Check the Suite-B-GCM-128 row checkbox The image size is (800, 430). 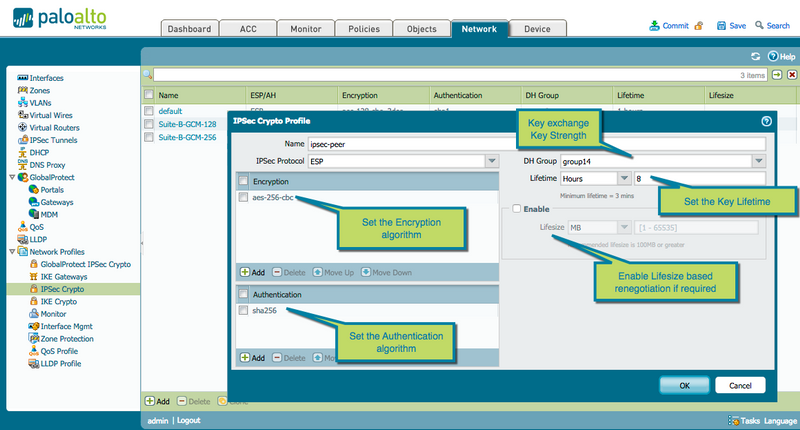pyautogui.click(x=148, y=124)
